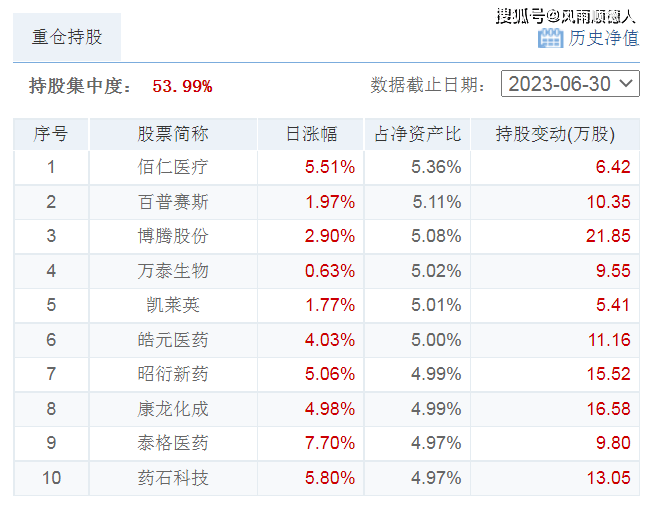Click the 序号 column header
This screenshot has width=650, height=515.
click(51, 134)
